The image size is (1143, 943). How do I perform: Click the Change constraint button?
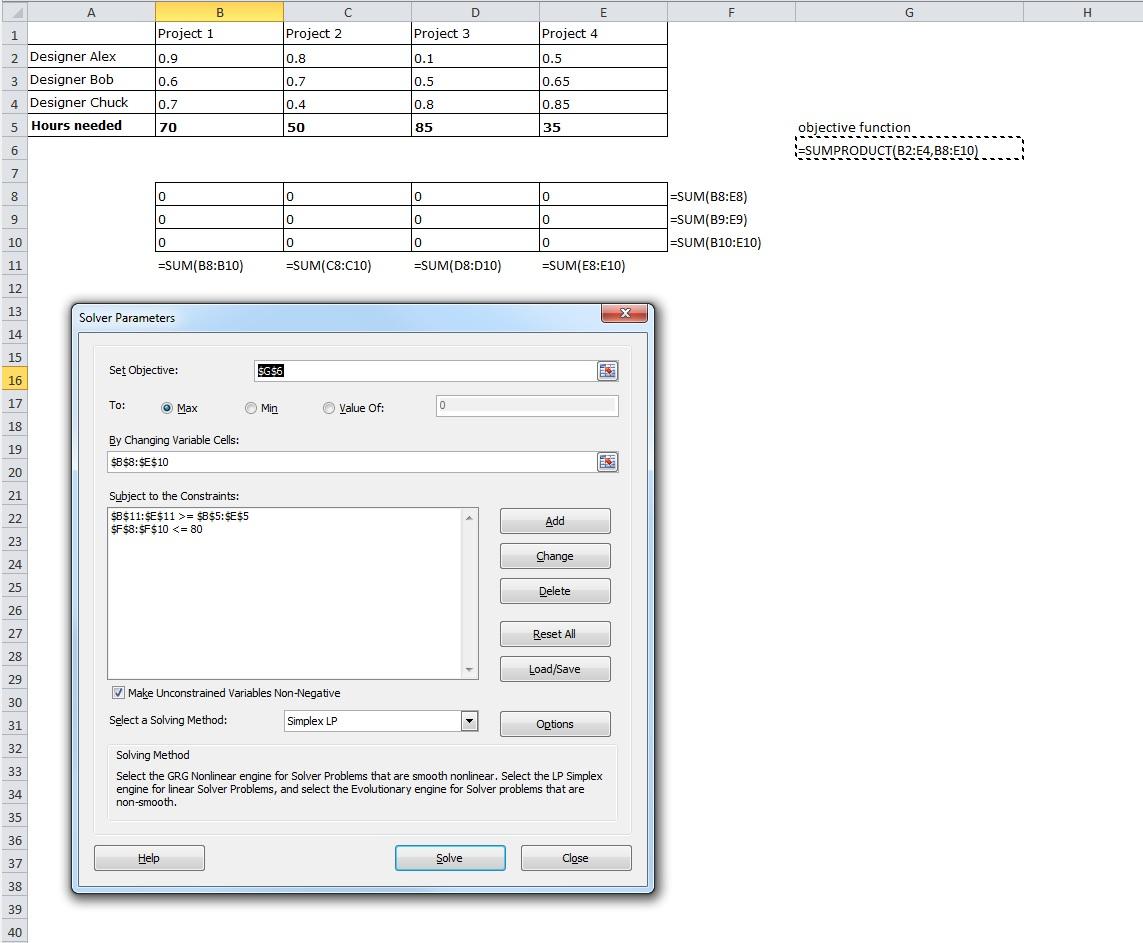tap(555, 556)
